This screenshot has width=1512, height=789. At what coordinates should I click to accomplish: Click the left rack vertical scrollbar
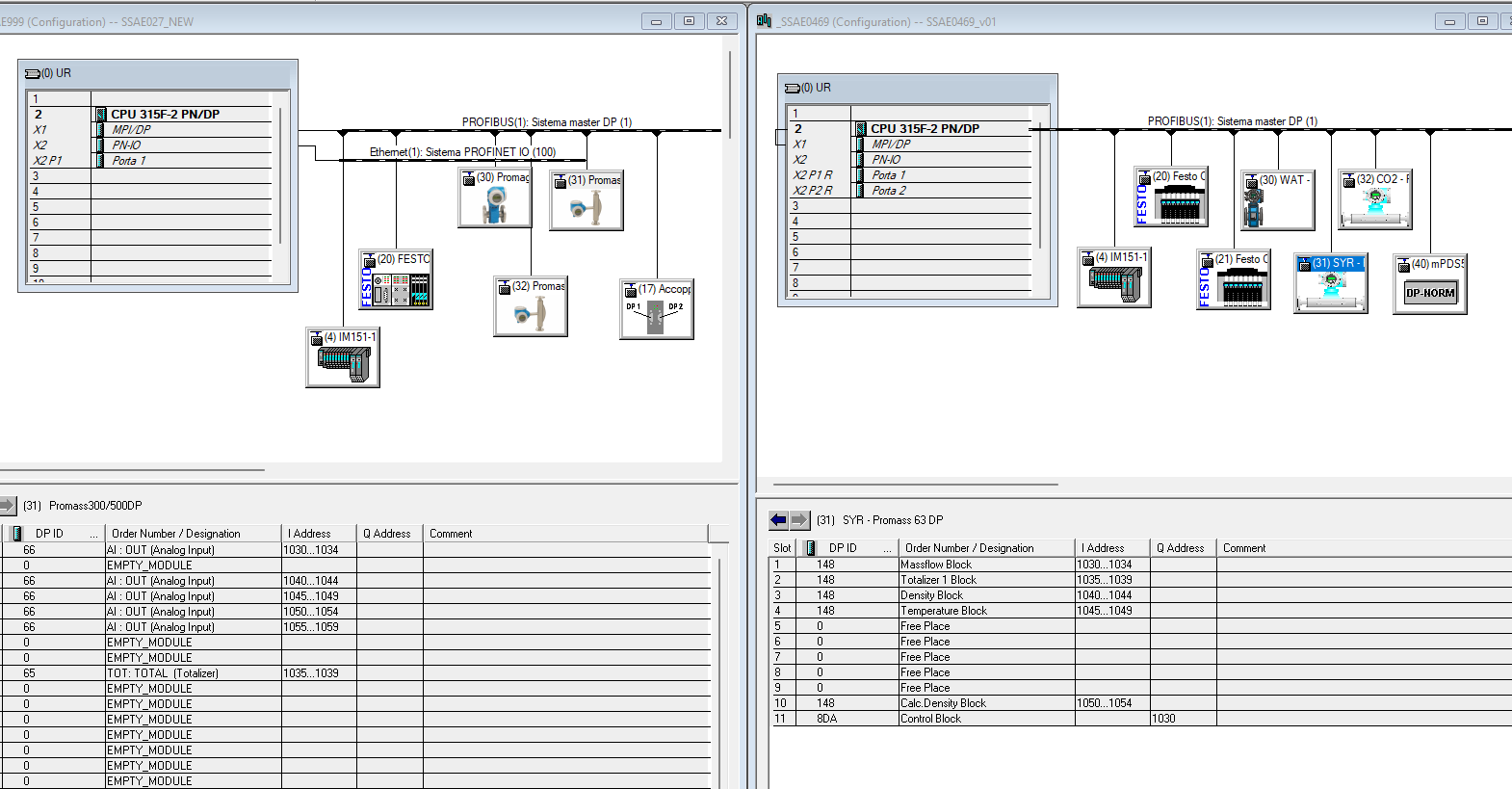[280, 175]
